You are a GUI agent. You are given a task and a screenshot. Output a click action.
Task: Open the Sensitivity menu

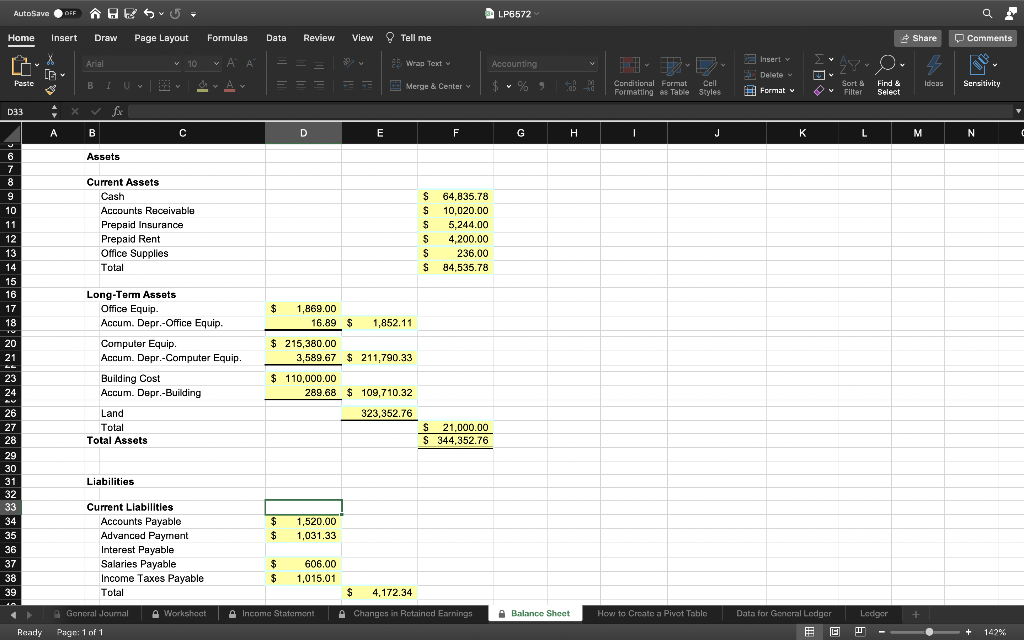click(982, 71)
